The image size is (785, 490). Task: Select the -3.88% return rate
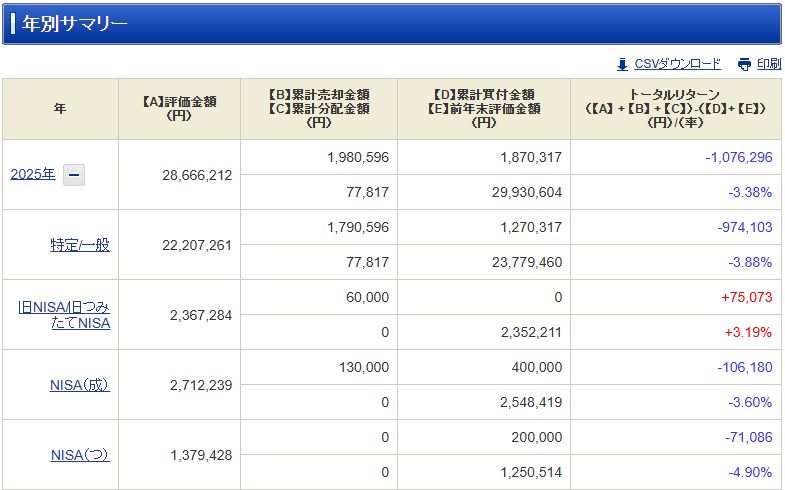coord(750,262)
